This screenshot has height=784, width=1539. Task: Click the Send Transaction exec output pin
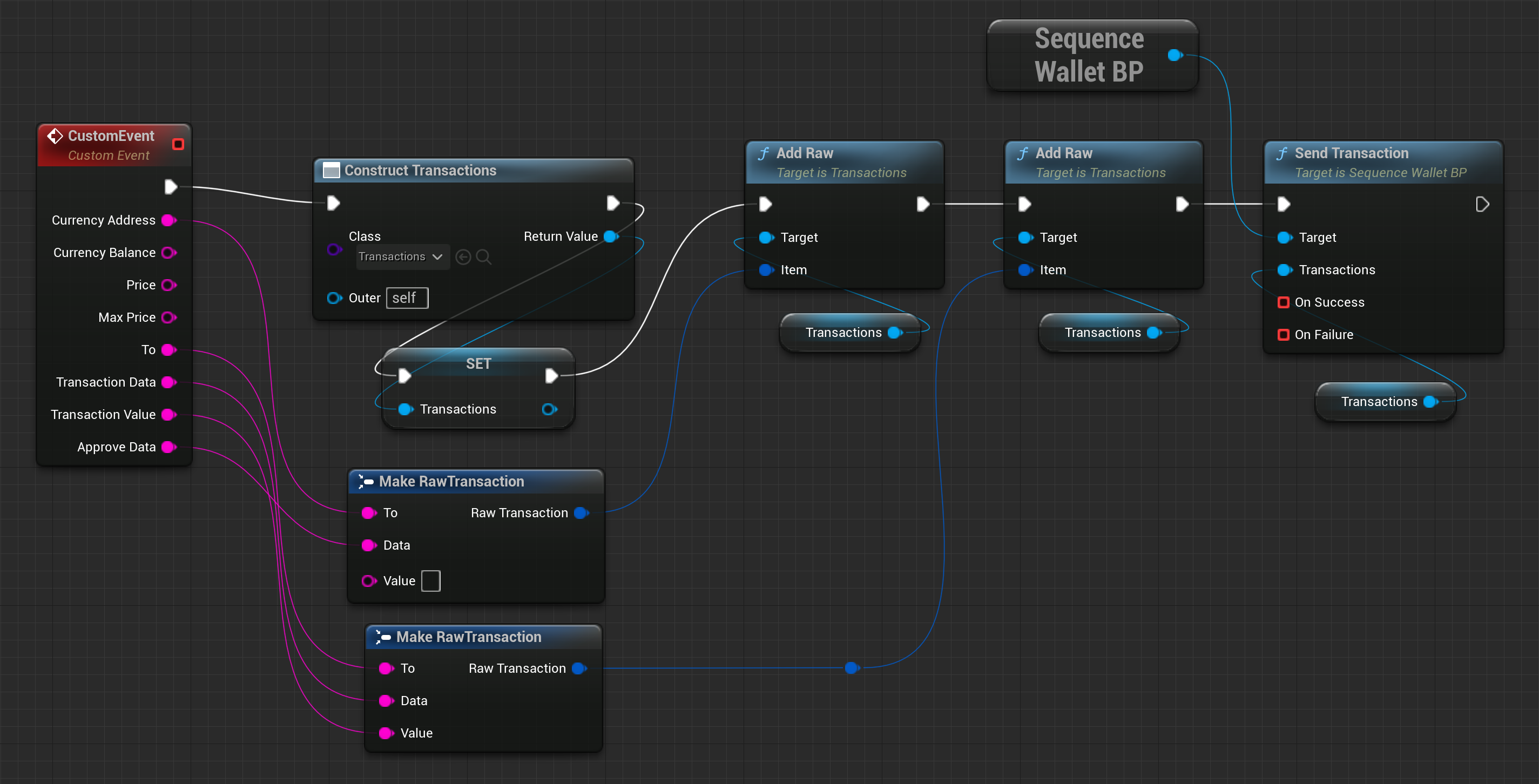click(1482, 204)
